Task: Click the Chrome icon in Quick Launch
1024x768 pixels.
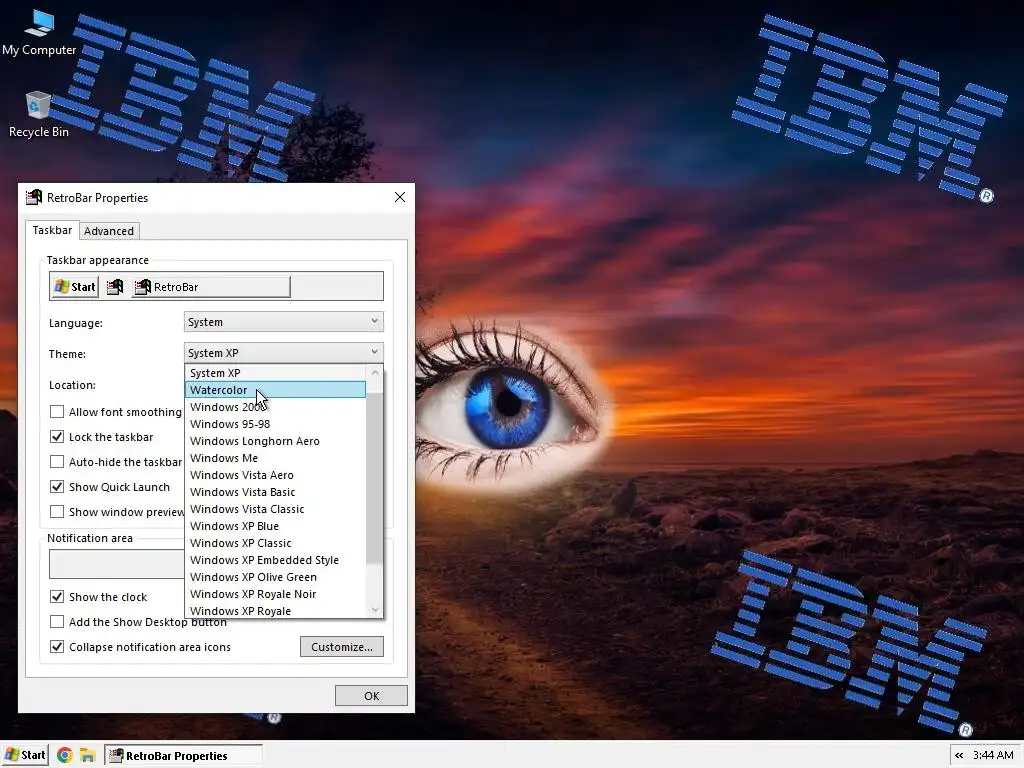Action: coord(64,756)
